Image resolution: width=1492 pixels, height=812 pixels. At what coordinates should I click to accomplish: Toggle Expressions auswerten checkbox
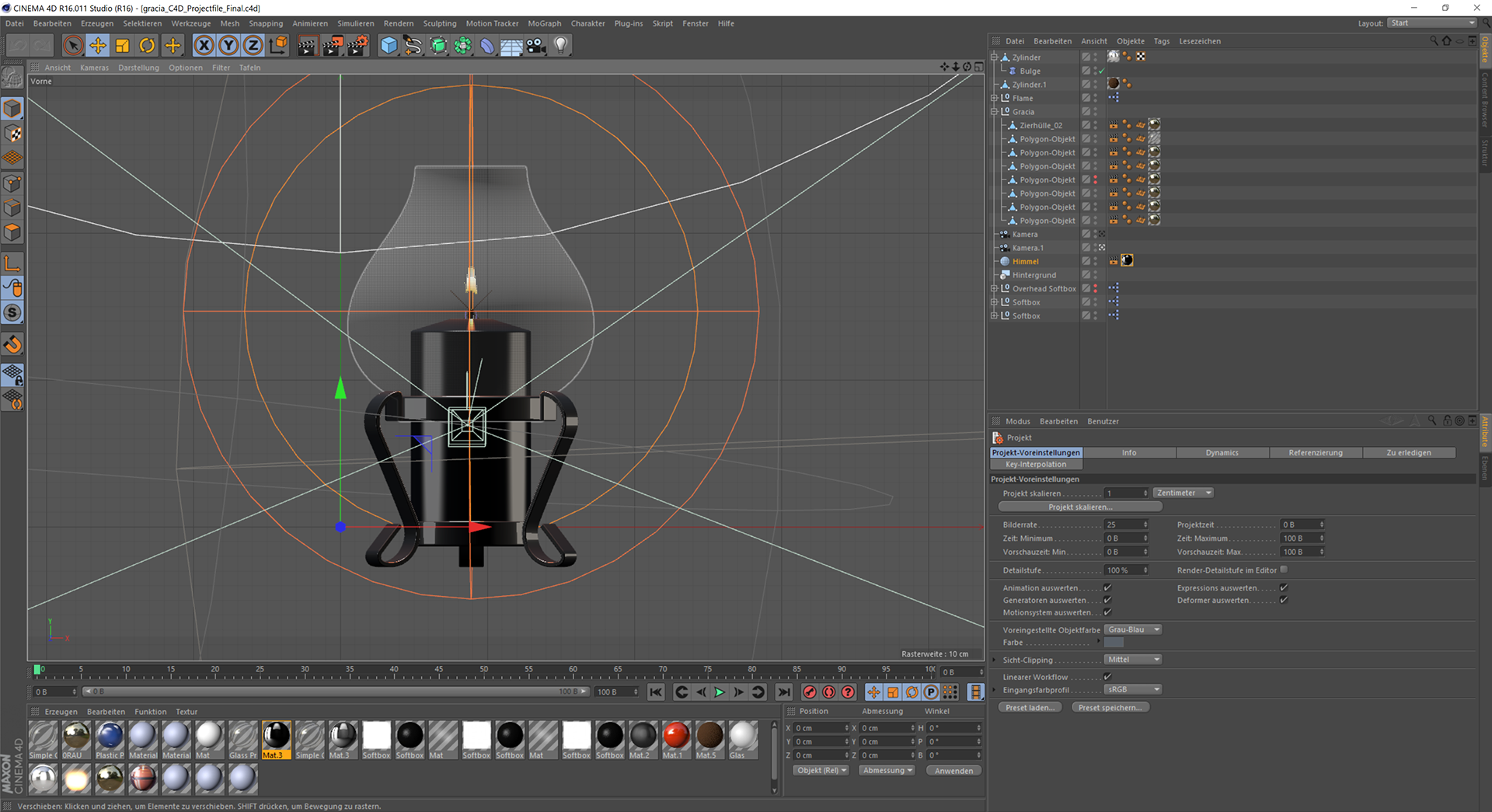tap(1284, 587)
